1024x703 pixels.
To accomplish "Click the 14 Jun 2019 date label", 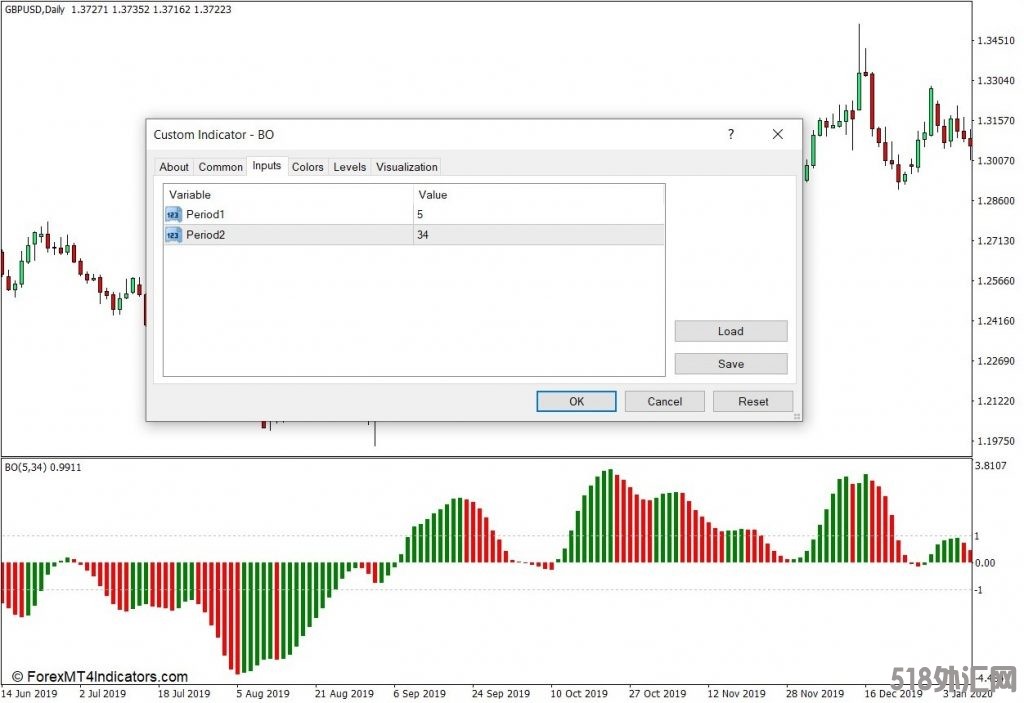I will (x=29, y=694).
